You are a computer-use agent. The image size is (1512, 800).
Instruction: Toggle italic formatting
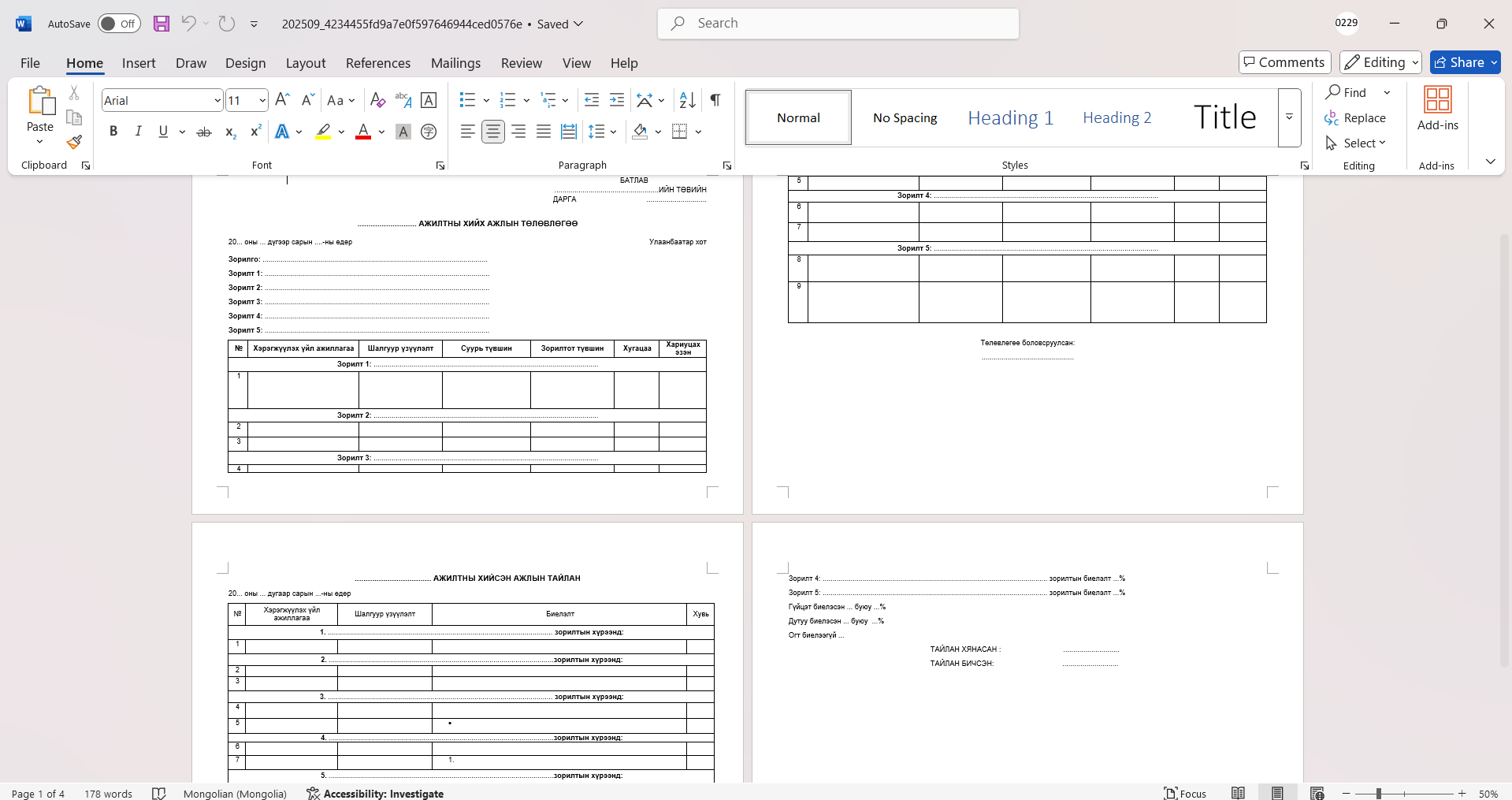coord(138,132)
